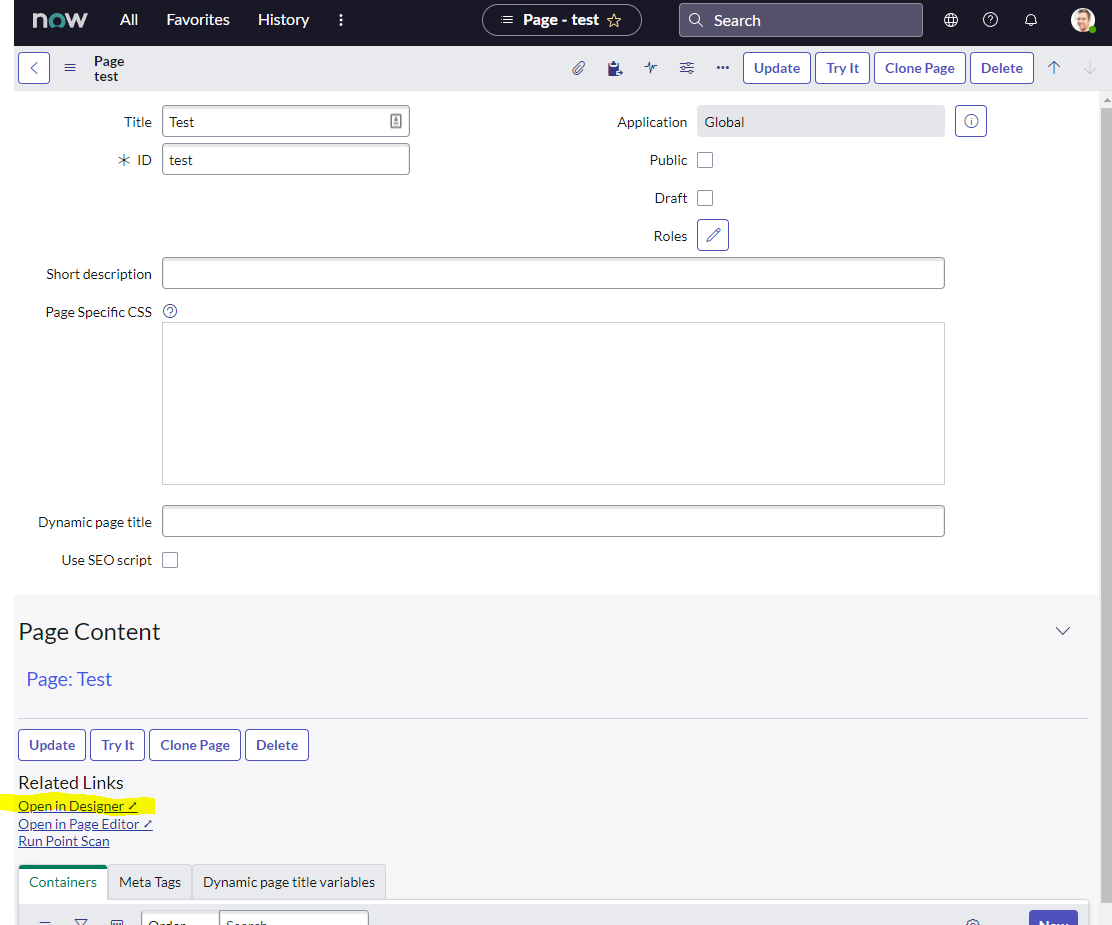
Task: Enable the Public checkbox
Action: pyautogui.click(x=704, y=159)
